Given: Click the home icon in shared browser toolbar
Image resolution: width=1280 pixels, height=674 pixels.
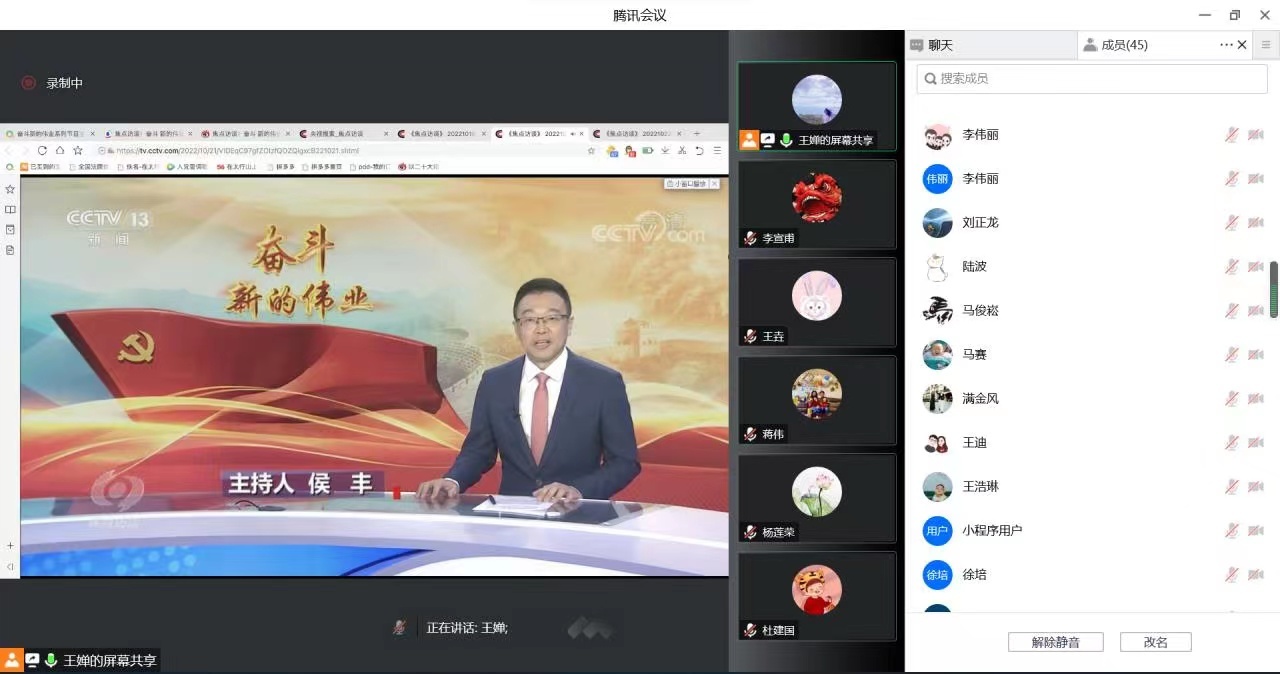Looking at the screenshot, I should [60, 150].
